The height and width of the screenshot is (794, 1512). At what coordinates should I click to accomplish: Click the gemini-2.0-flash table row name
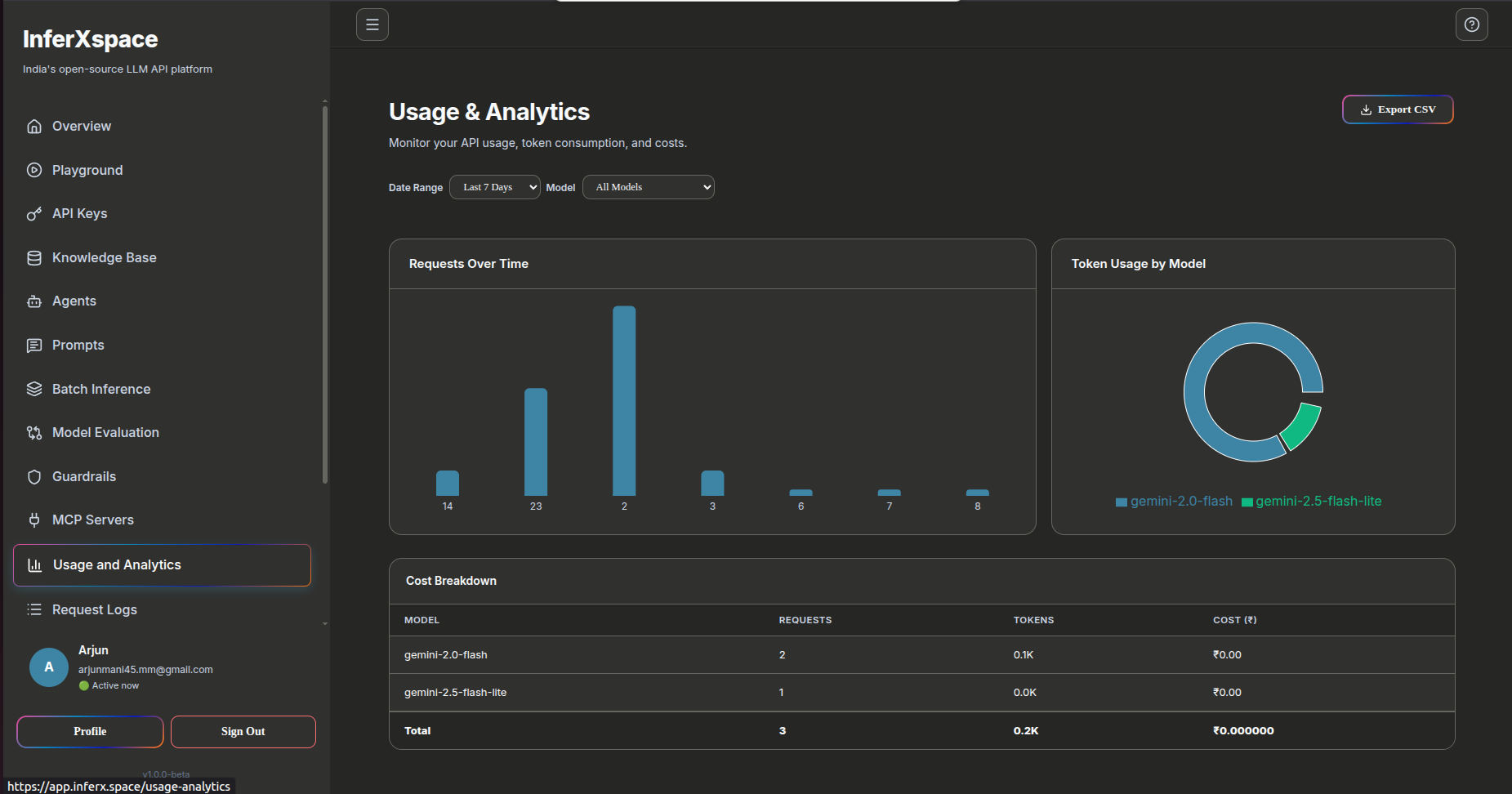click(446, 654)
